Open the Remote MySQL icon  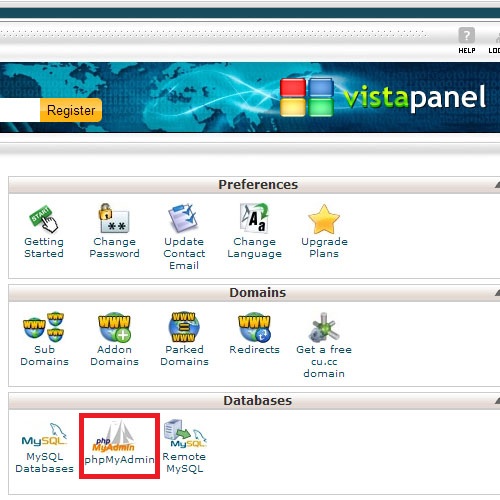pyautogui.click(x=185, y=433)
